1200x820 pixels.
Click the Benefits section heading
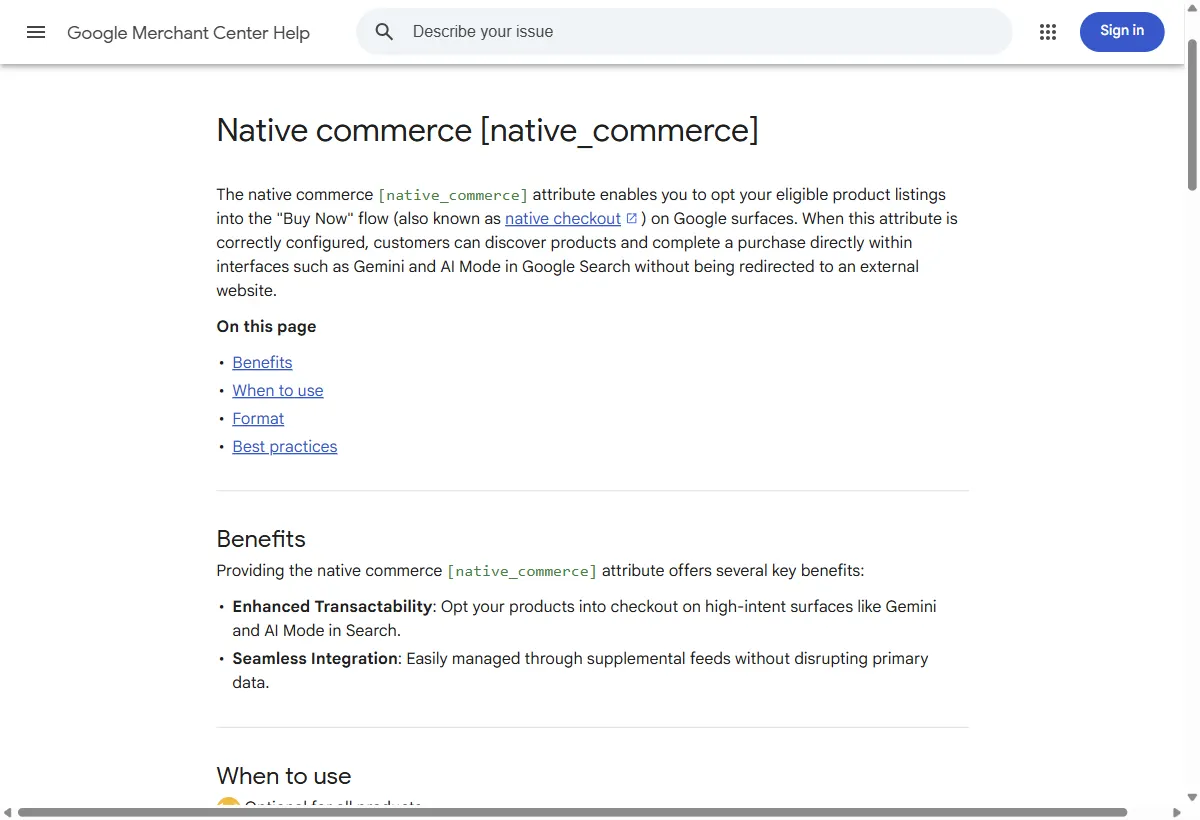point(261,539)
